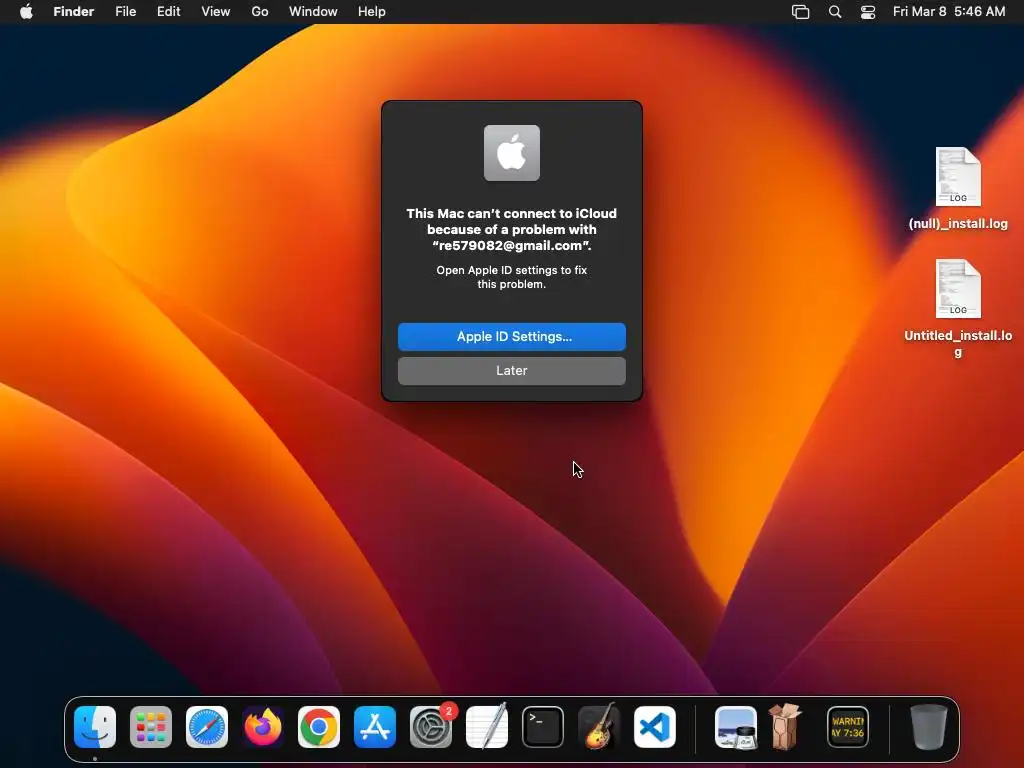
Task: Open the Preview app dock icon
Action: tap(736, 727)
